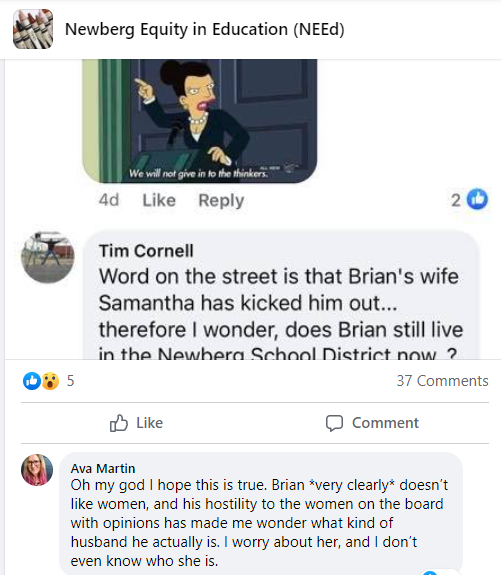This screenshot has width=501, height=575.
Task: Show the 5 reactions count list
Action: [x=70, y=381]
